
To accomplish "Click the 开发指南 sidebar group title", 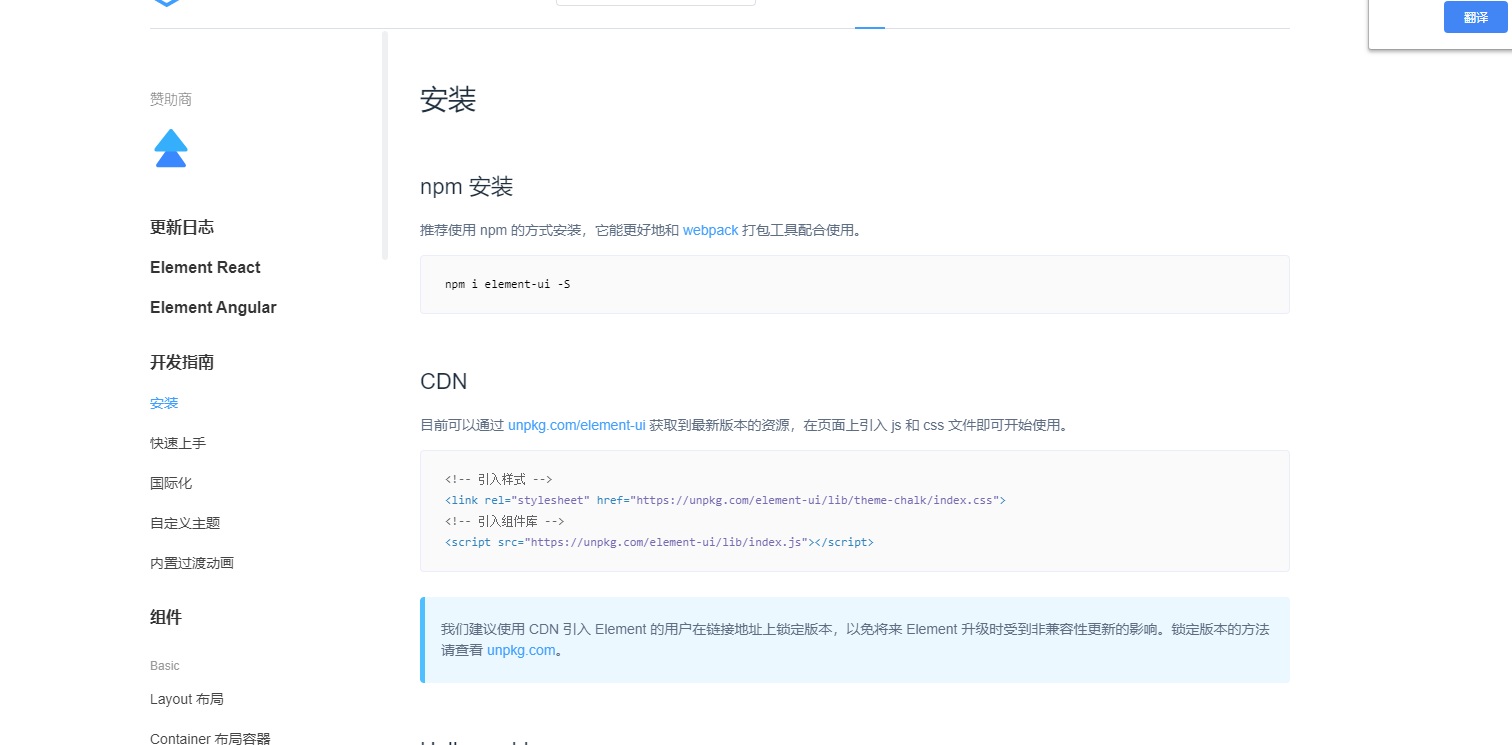I will click(182, 362).
